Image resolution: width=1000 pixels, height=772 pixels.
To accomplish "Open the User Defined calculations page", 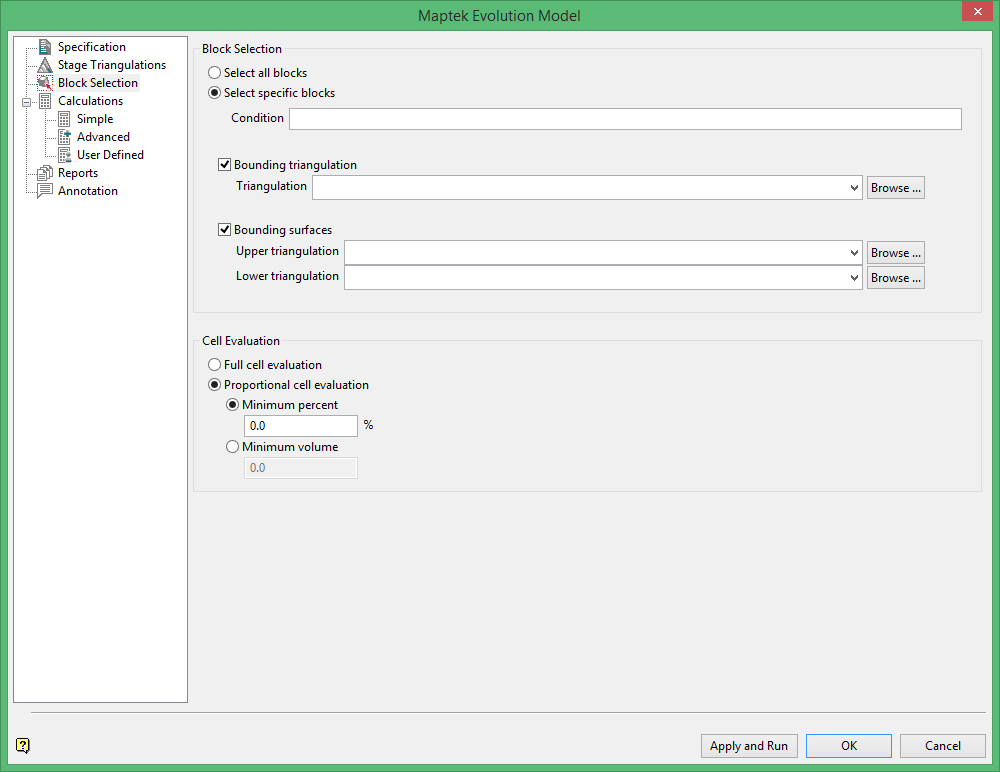I will (x=110, y=155).
